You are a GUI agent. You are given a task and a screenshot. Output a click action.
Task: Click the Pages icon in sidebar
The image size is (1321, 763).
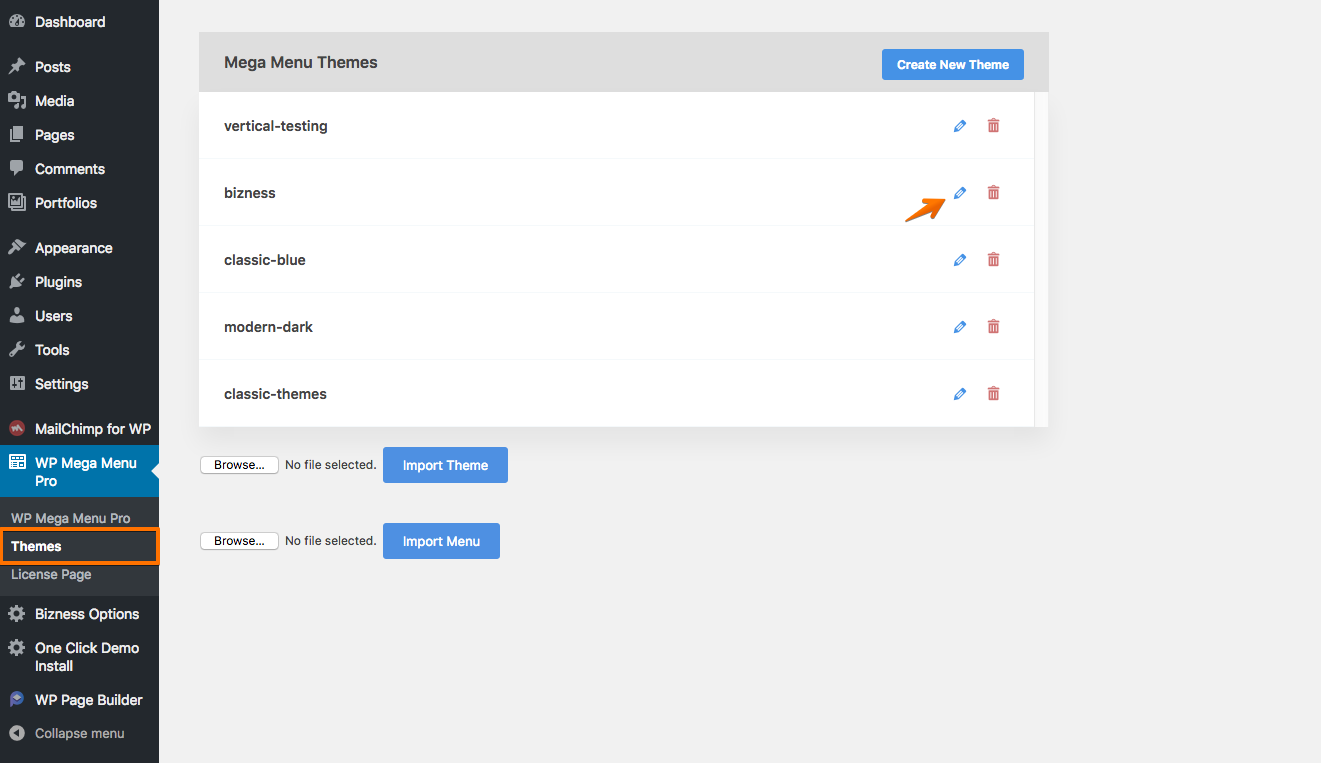[x=17, y=134]
